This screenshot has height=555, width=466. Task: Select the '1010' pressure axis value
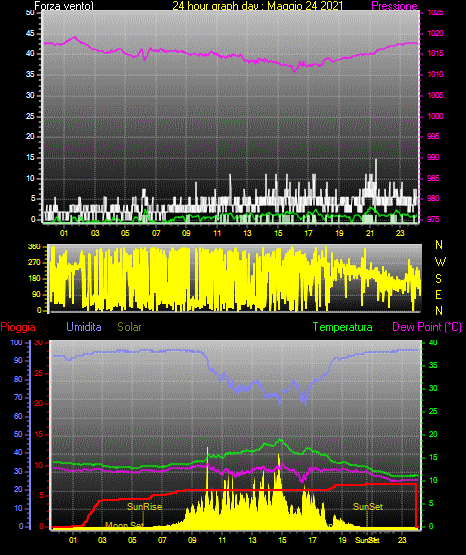click(436, 74)
